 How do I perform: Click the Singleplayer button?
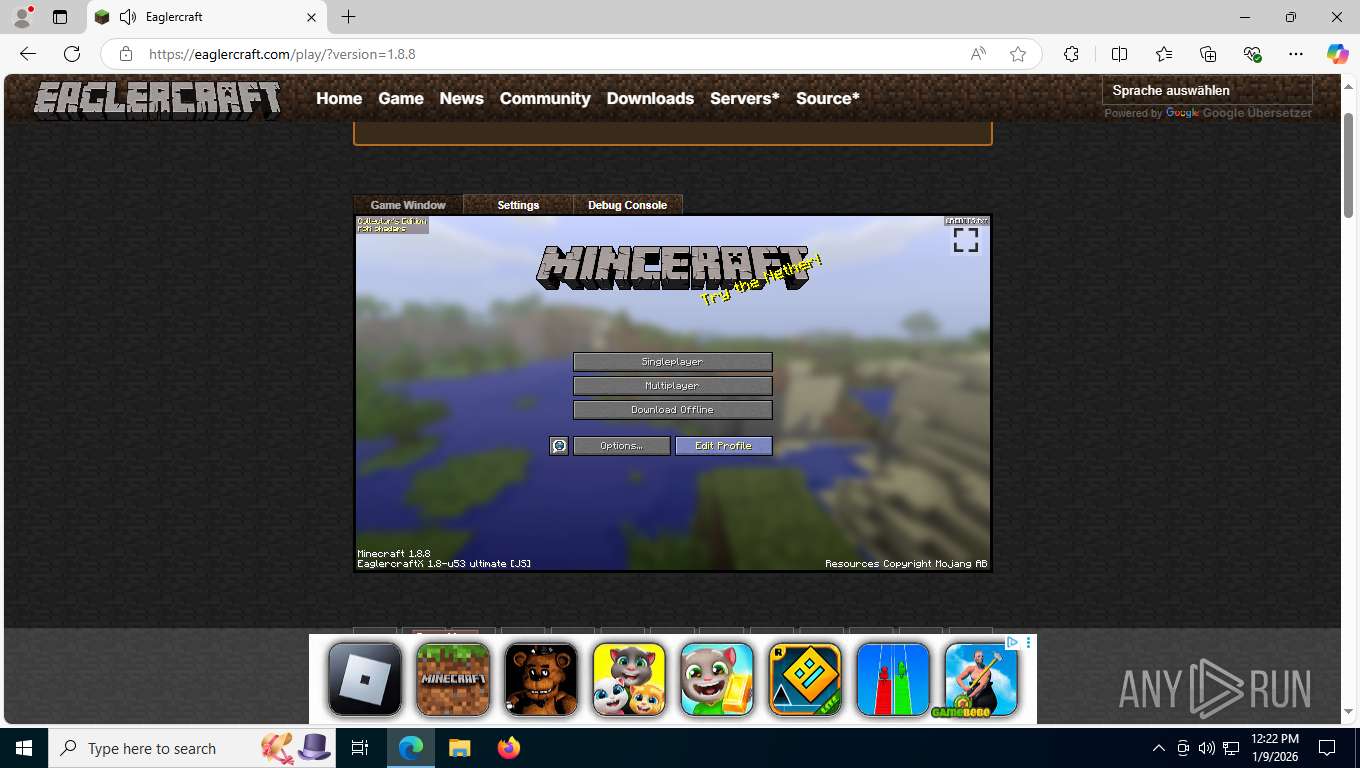(x=673, y=362)
